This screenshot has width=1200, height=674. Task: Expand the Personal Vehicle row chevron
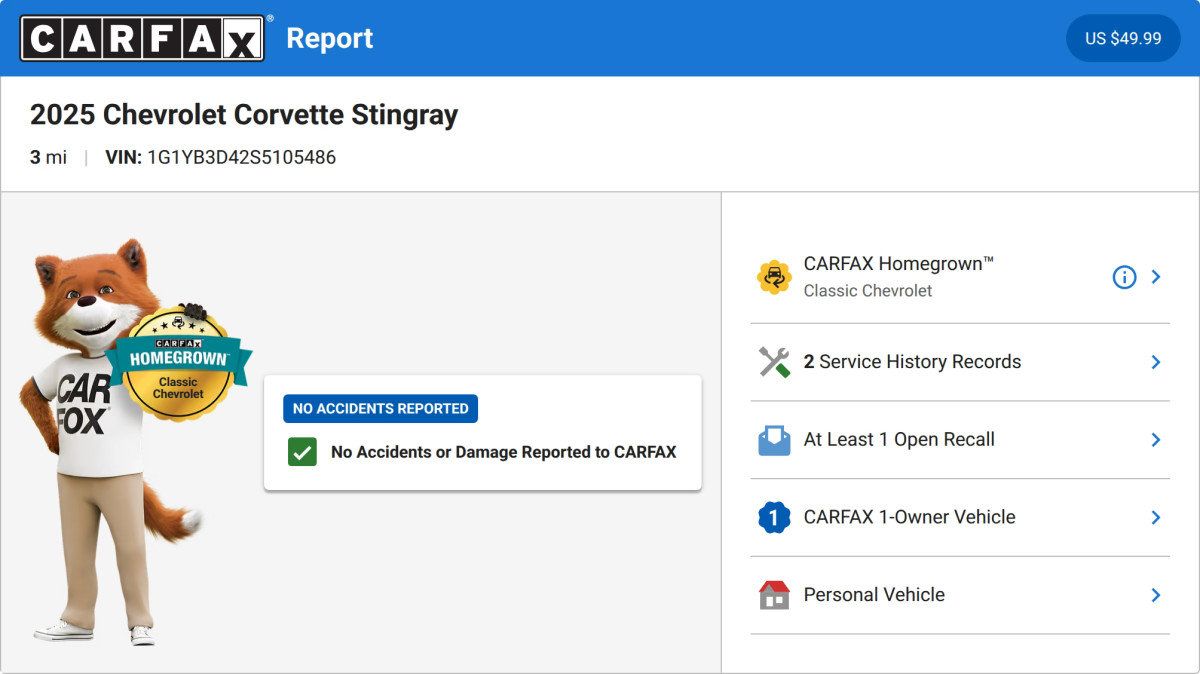[x=1156, y=595]
